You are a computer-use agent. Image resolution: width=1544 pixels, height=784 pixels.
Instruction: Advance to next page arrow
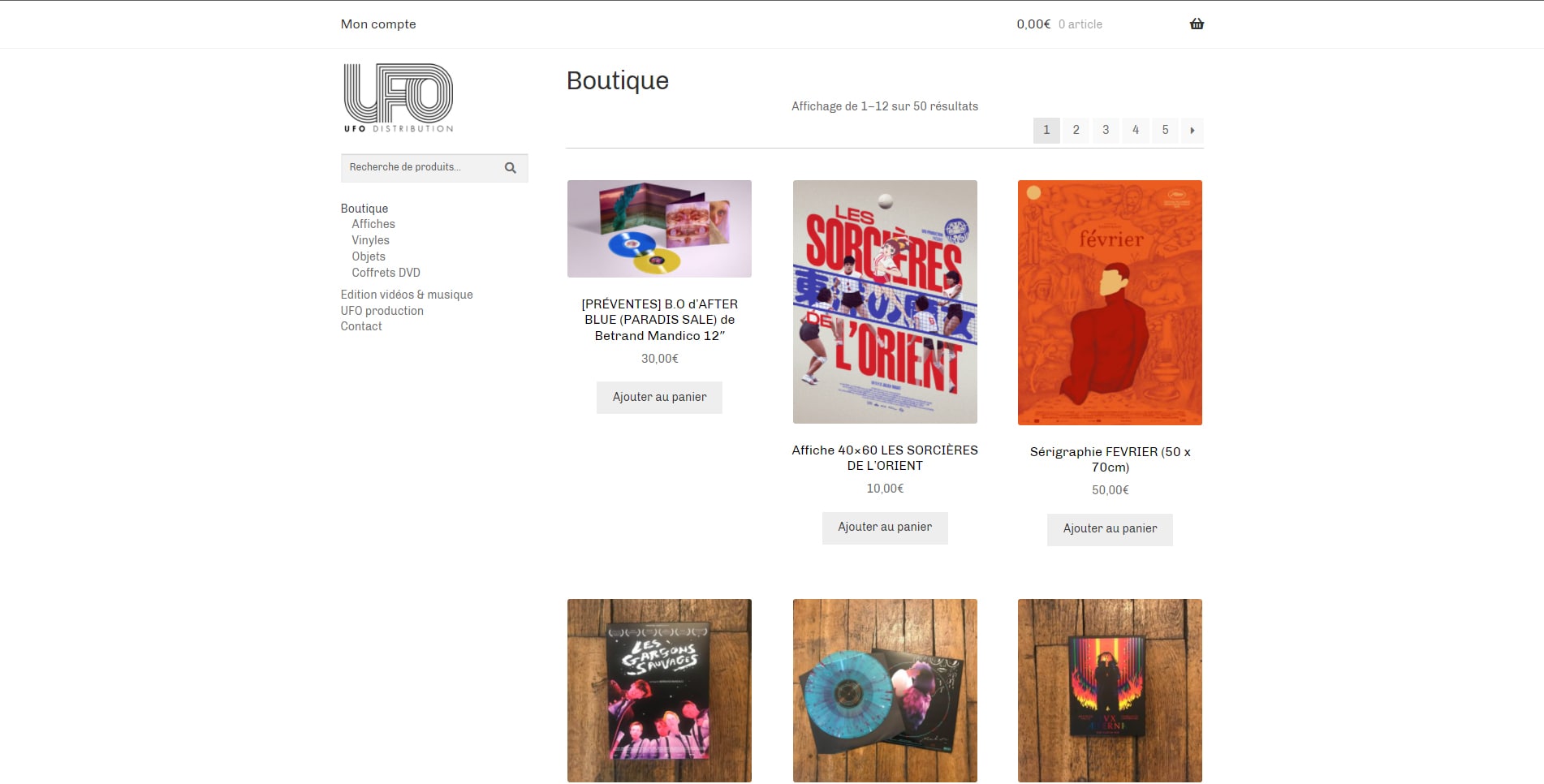1192,131
